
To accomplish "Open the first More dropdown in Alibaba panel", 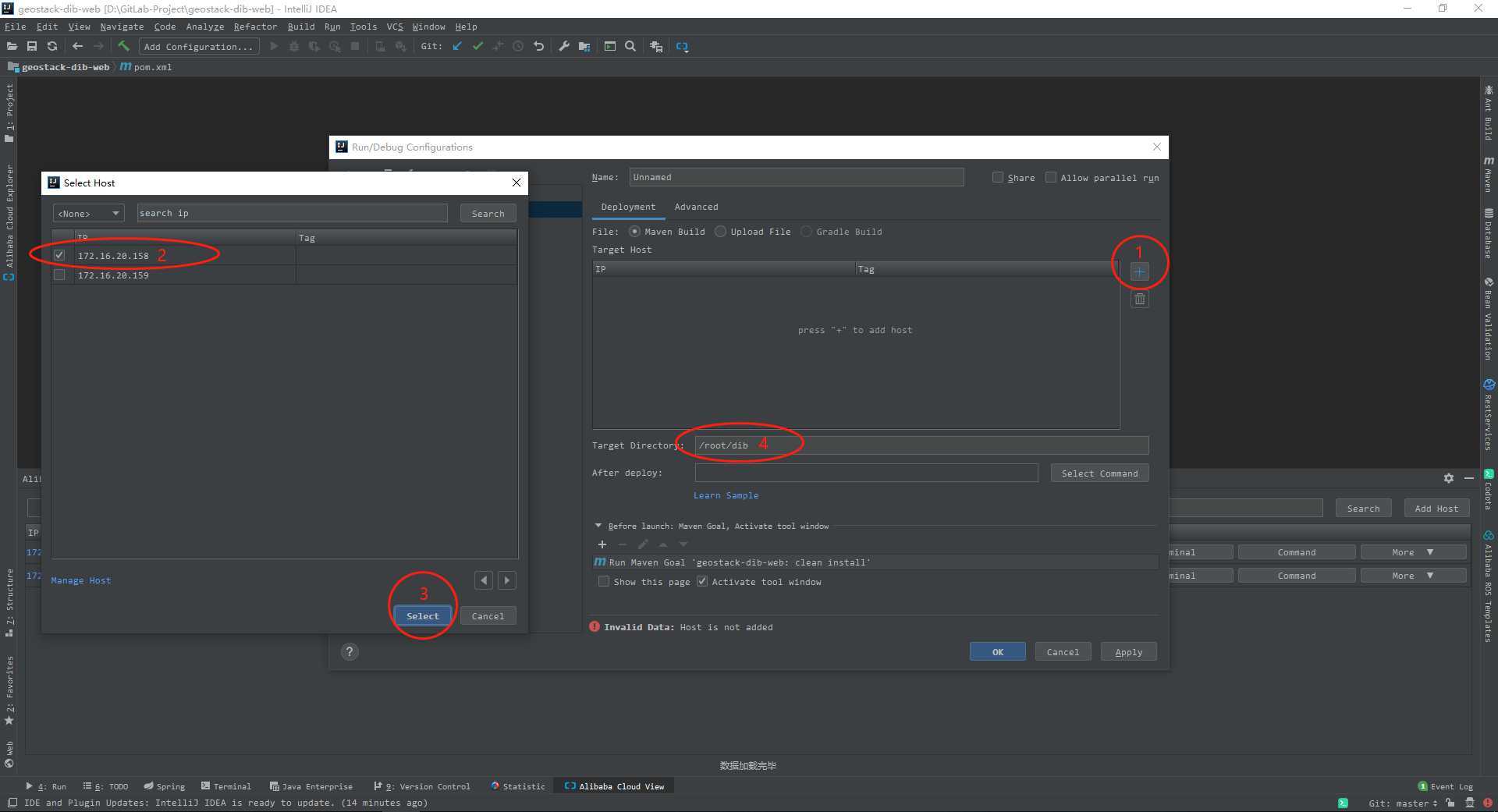I will click(x=1413, y=552).
